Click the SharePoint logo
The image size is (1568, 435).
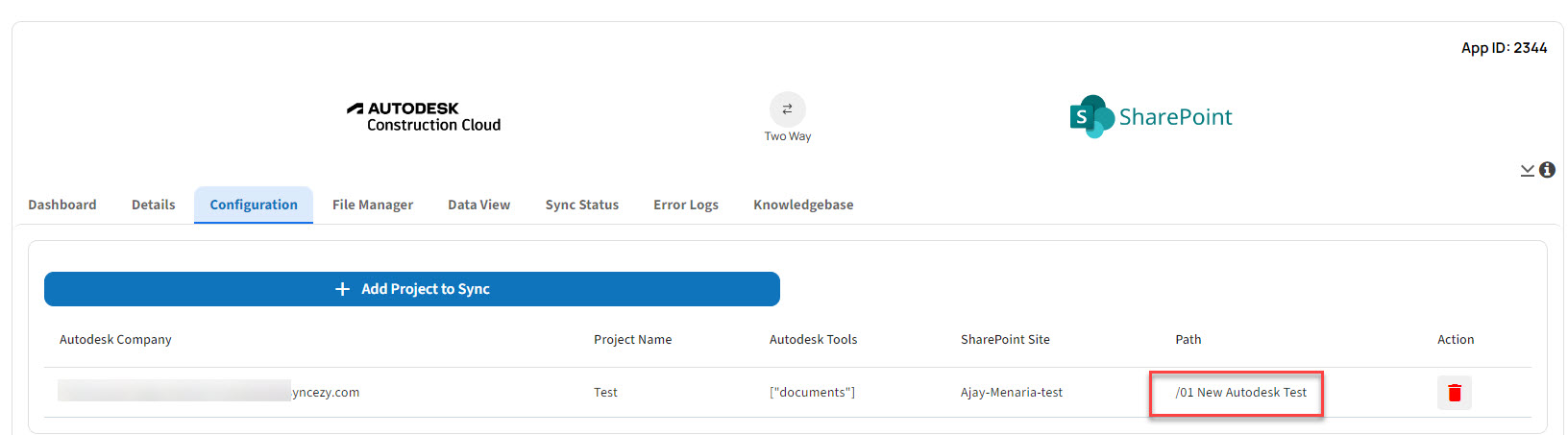click(1151, 117)
